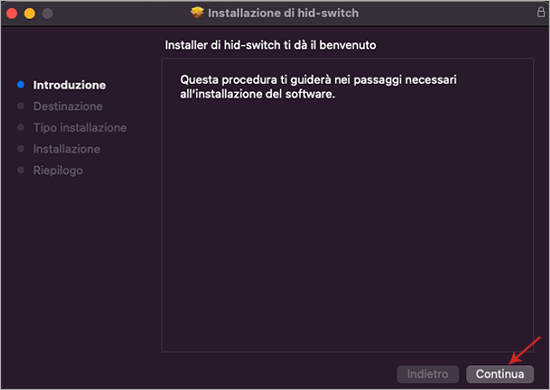Click the blue bullet next to Introduzione

[x=21, y=85]
